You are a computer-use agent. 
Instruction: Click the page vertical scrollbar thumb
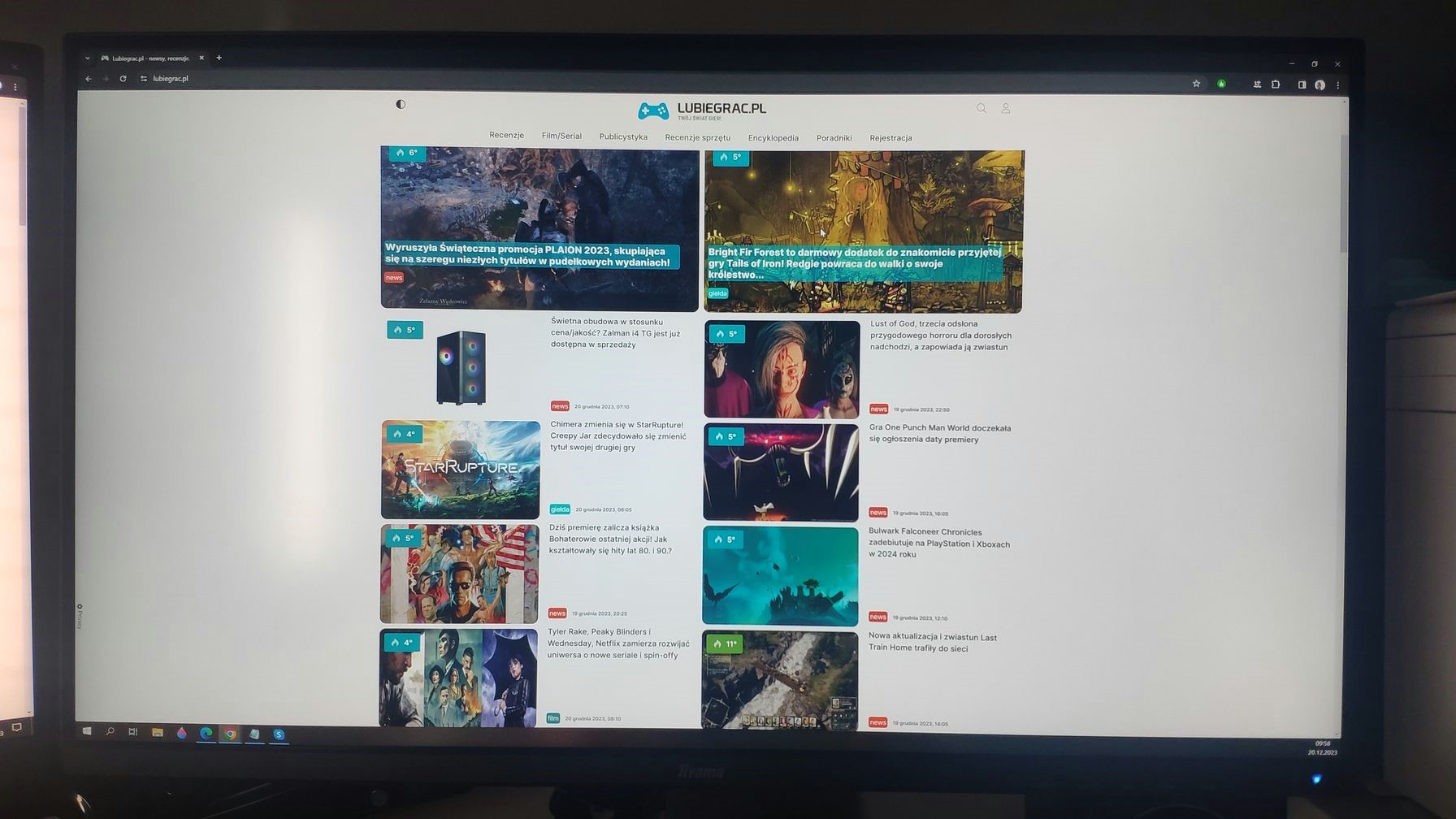(x=1343, y=193)
